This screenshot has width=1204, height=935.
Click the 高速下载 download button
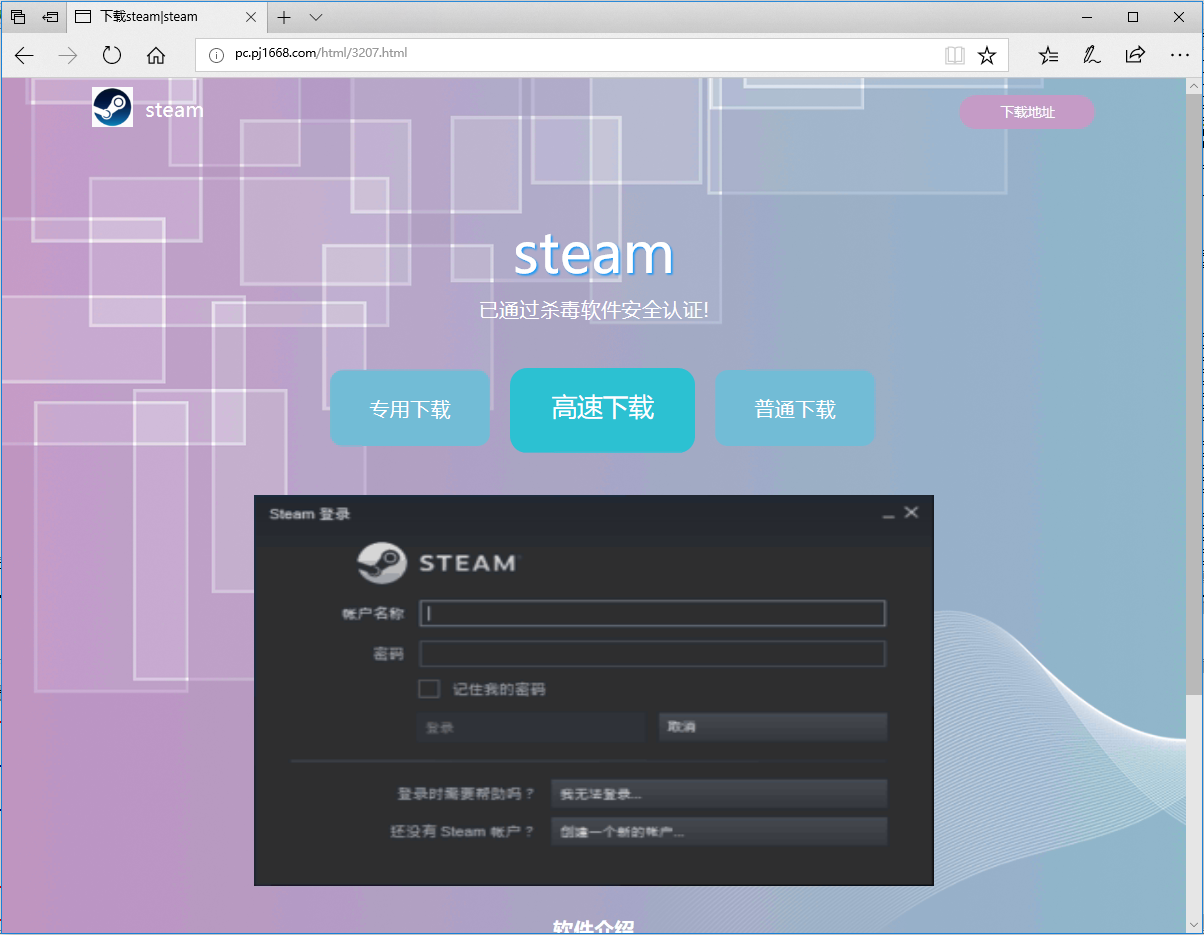602,410
